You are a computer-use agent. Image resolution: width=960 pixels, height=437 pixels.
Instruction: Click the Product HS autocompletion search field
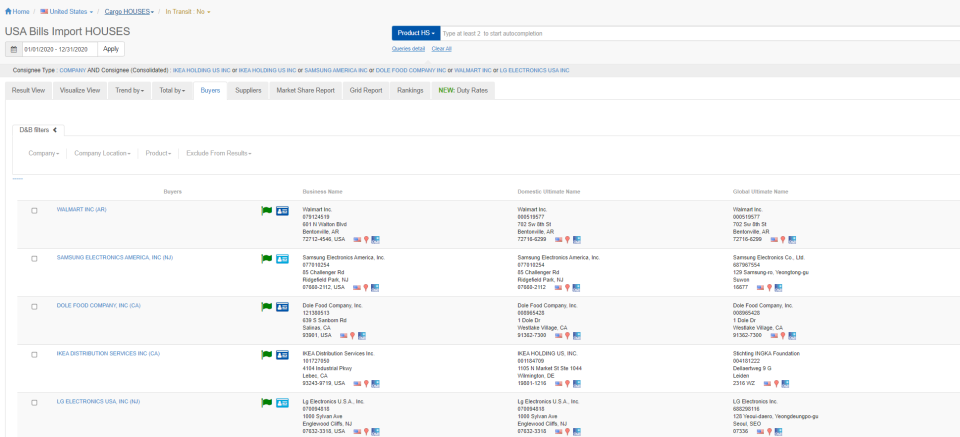pos(700,33)
